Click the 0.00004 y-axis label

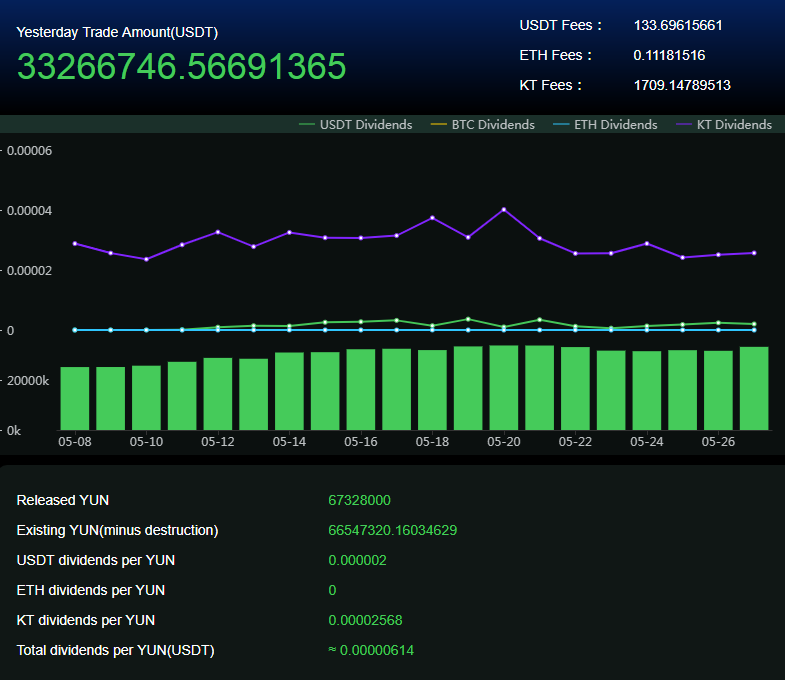pos(29,211)
